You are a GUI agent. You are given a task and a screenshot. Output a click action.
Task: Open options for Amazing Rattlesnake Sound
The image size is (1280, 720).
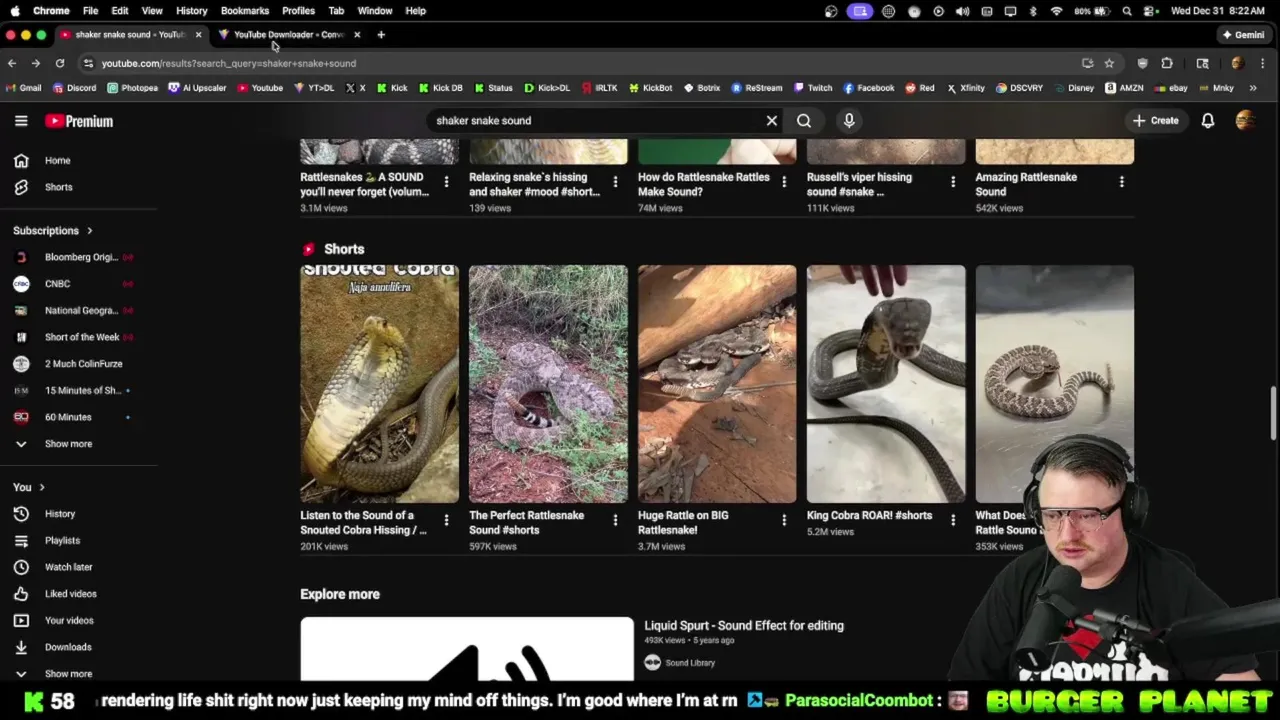[x=1122, y=182]
